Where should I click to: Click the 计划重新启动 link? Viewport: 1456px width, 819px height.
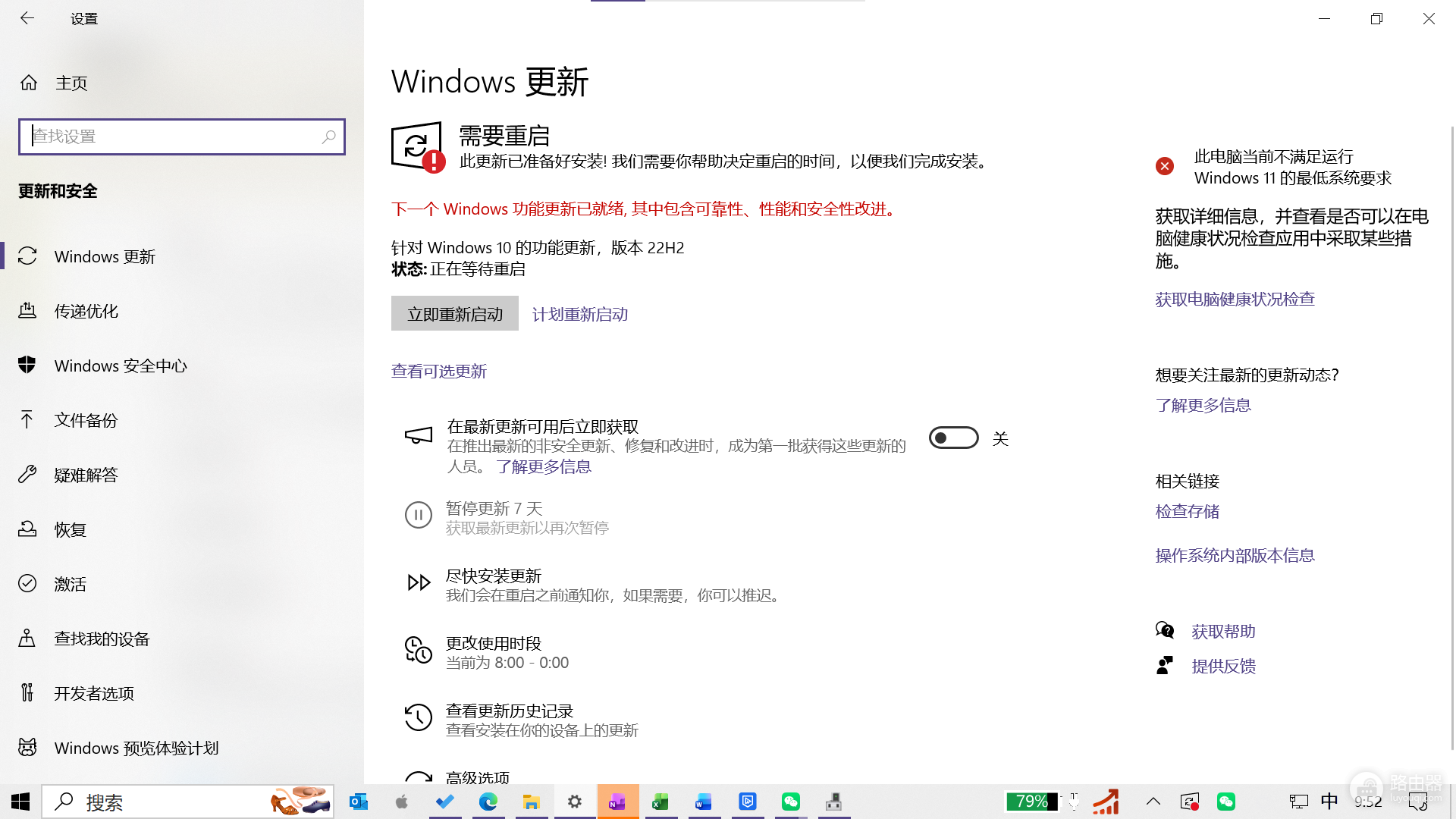click(x=580, y=314)
